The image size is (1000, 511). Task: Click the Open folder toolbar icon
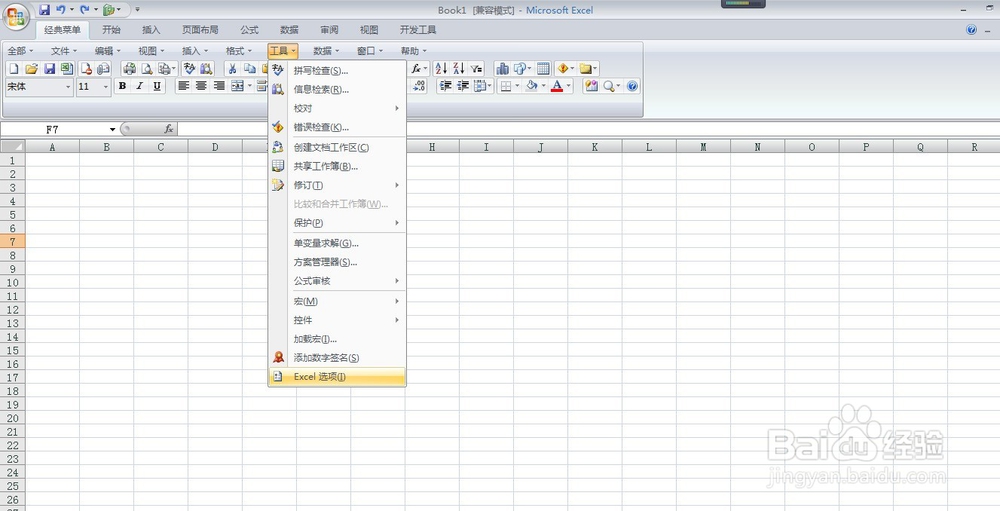(31, 69)
